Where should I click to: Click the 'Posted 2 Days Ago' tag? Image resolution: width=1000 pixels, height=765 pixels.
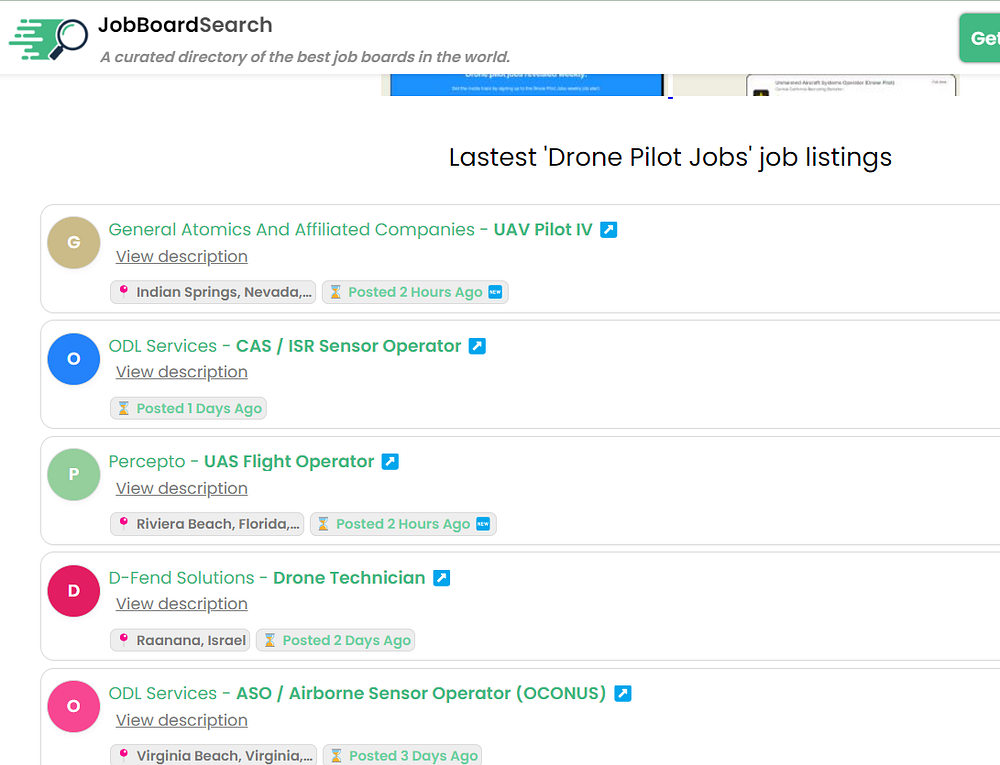tap(335, 640)
